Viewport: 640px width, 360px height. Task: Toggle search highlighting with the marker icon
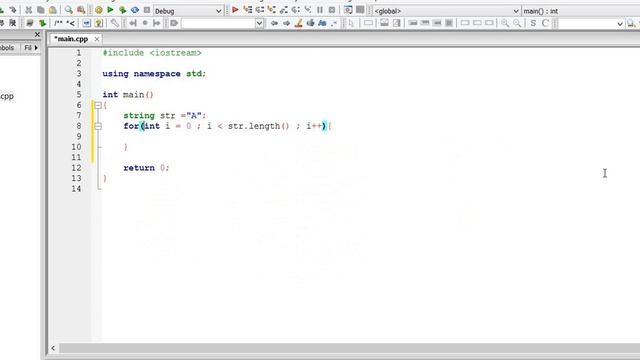point(298,23)
